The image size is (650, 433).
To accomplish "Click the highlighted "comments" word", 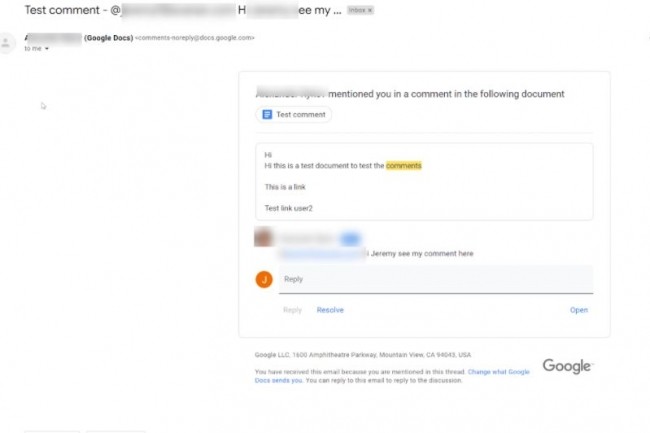I will click(403, 166).
